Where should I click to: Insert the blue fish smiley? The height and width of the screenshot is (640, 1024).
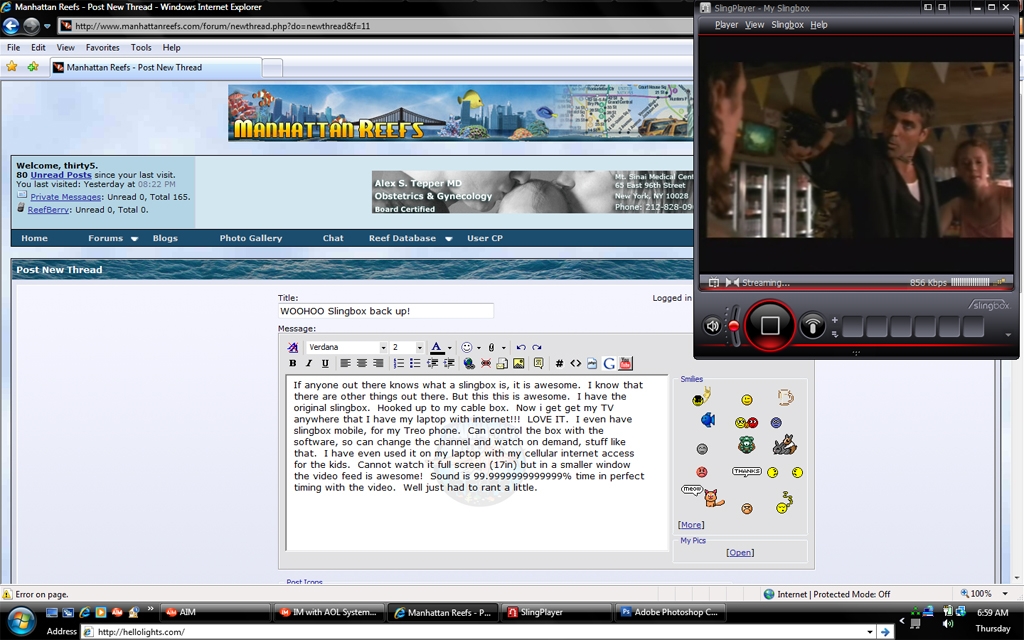click(707, 420)
